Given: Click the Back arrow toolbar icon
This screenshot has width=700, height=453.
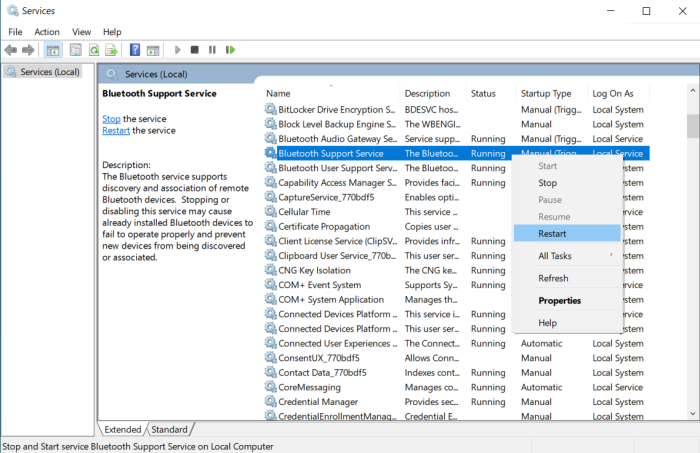Looking at the screenshot, I should coord(11,50).
